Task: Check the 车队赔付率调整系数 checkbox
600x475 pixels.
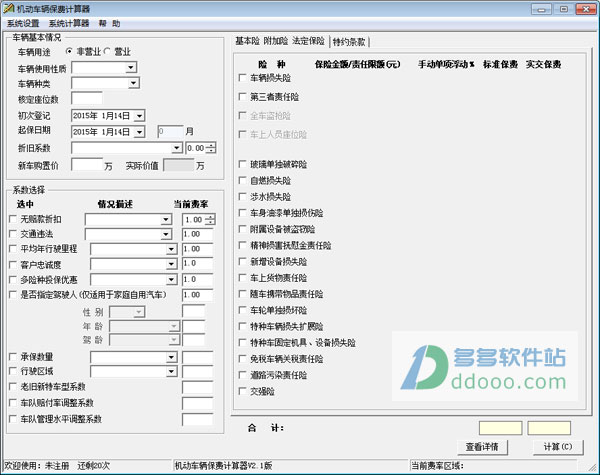Action: (13, 403)
